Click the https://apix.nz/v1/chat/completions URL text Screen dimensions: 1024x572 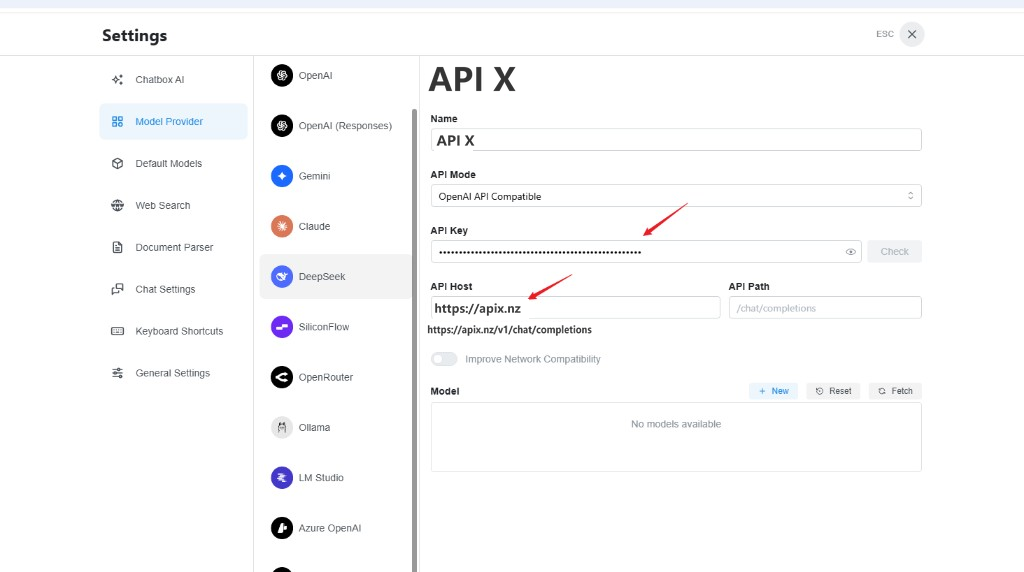click(x=509, y=330)
